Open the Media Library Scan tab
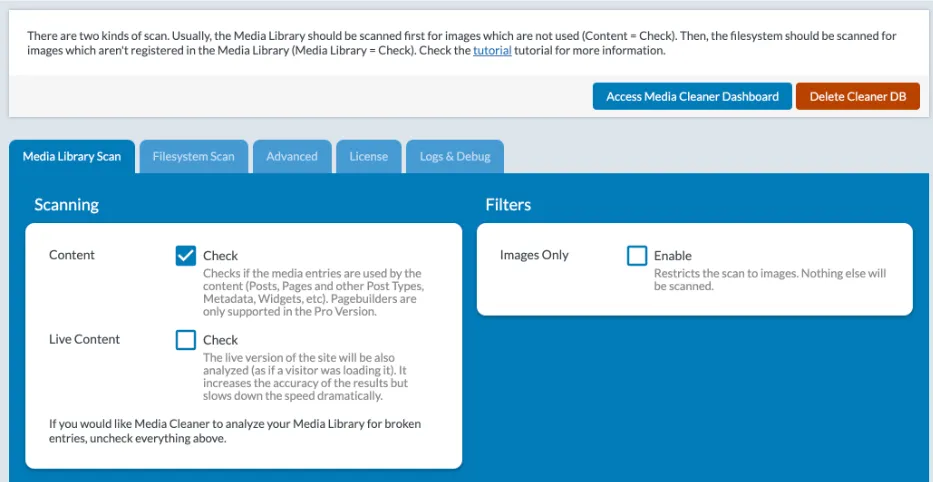The image size is (933, 482). coord(72,157)
